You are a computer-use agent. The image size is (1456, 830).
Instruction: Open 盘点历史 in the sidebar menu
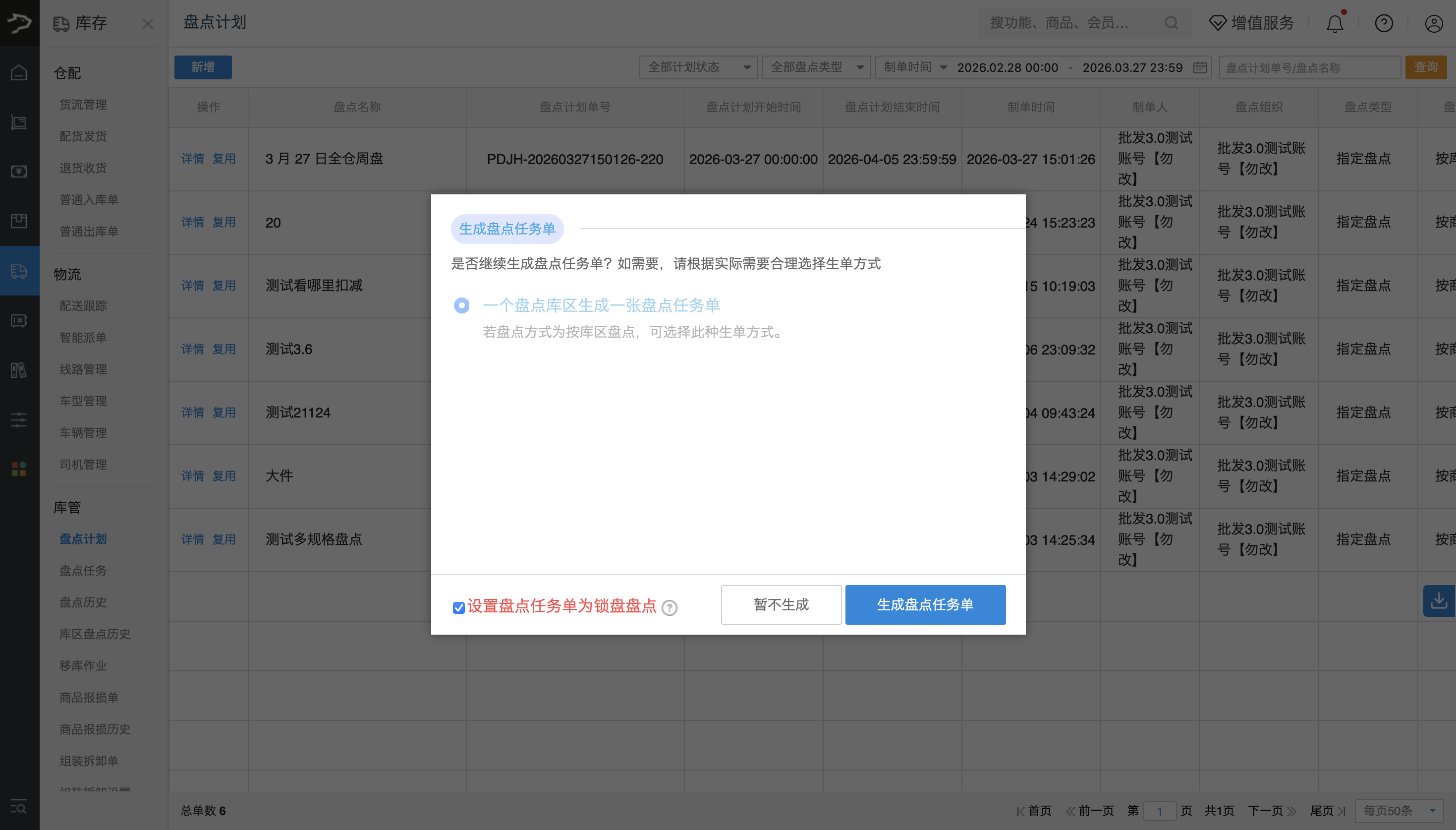tap(83, 602)
